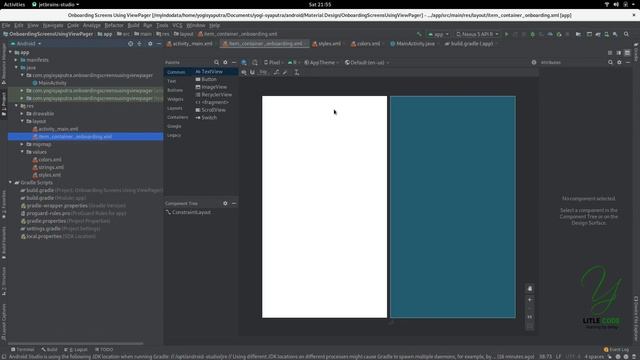Open Attributes panel settings gear

619,62
